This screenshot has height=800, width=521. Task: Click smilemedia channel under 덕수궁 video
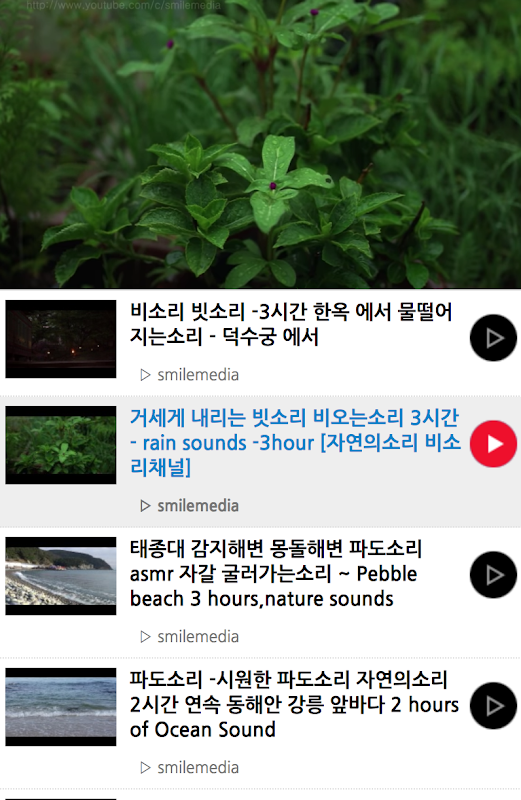[x=198, y=375]
